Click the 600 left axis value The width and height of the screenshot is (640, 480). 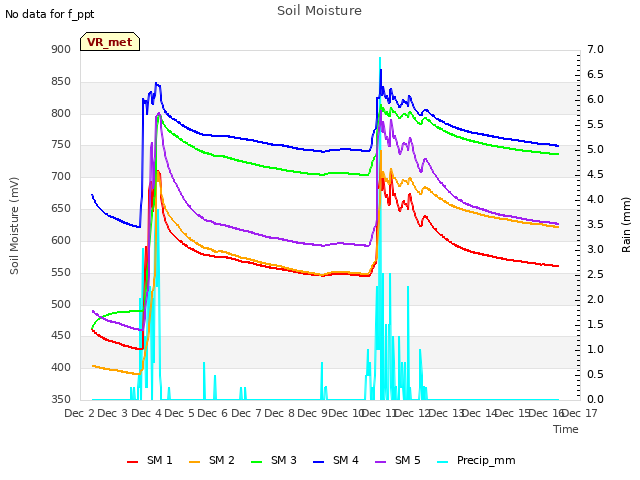[x=61, y=240]
